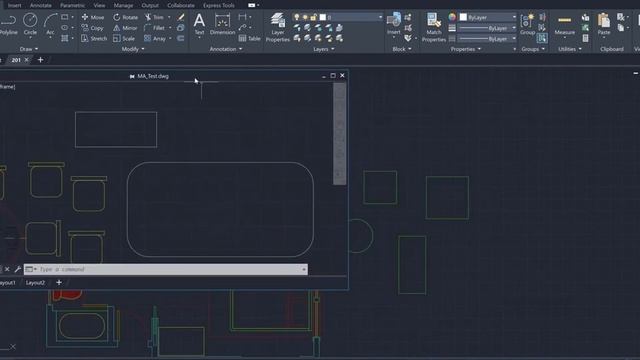Click the Offset tool icon

click(x=181, y=38)
